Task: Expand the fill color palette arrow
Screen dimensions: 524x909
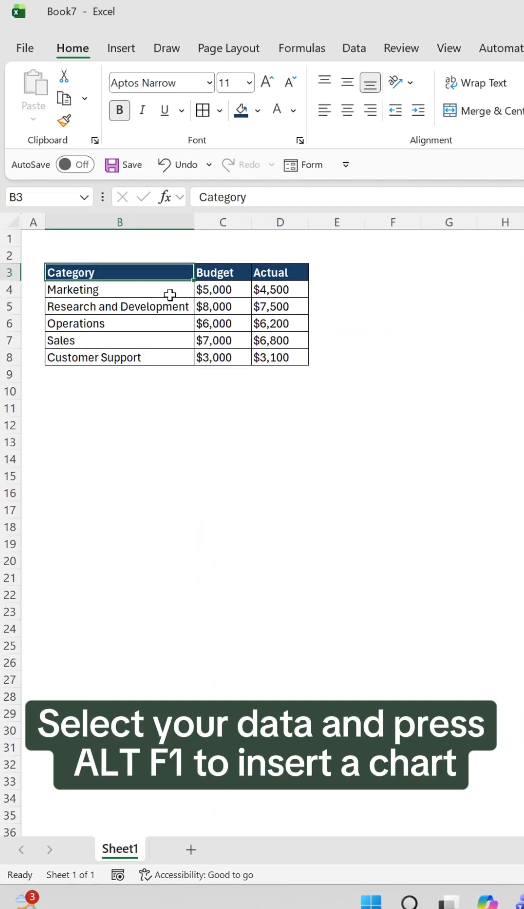Action: 257,110
